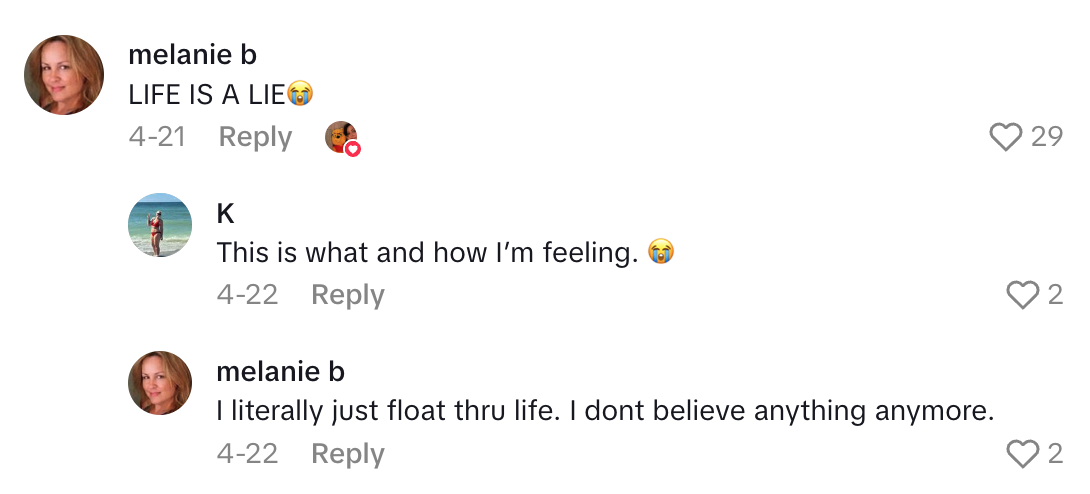Click the creator-liked badge avatar
The image size is (1090, 494).
tap(342, 138)
